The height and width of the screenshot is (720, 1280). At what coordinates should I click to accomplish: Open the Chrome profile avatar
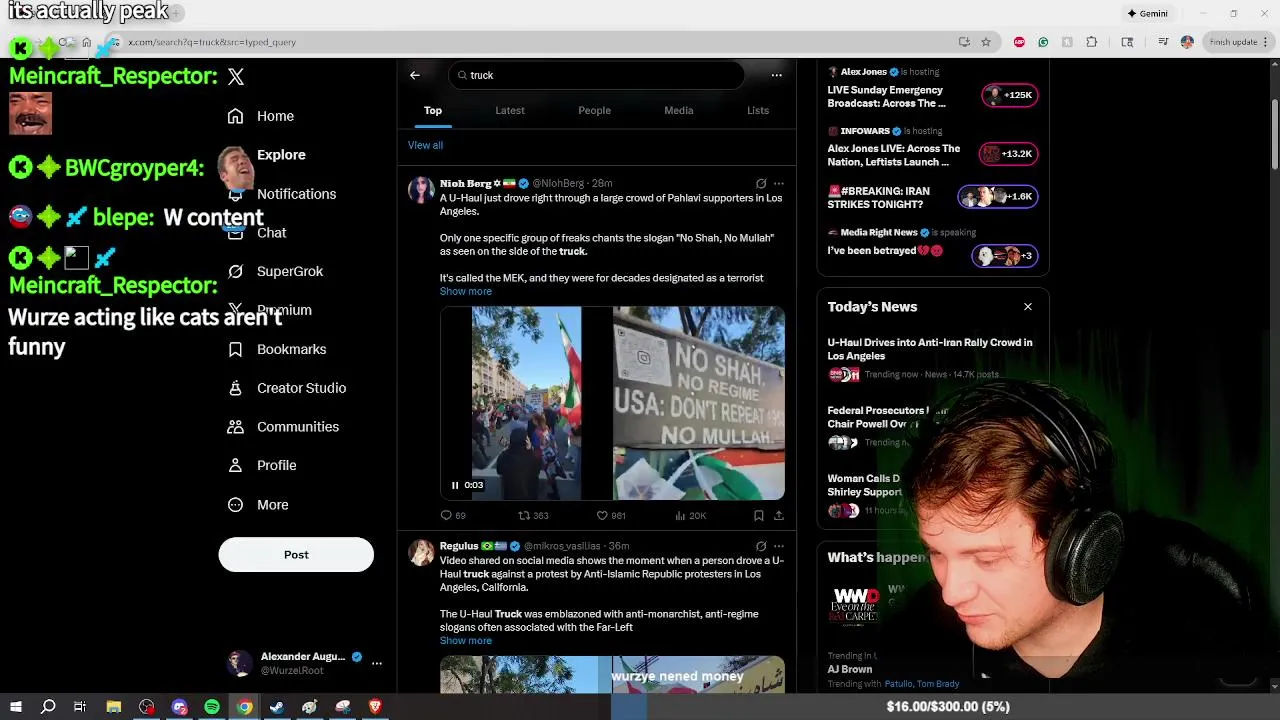(x=1187, y=42)
